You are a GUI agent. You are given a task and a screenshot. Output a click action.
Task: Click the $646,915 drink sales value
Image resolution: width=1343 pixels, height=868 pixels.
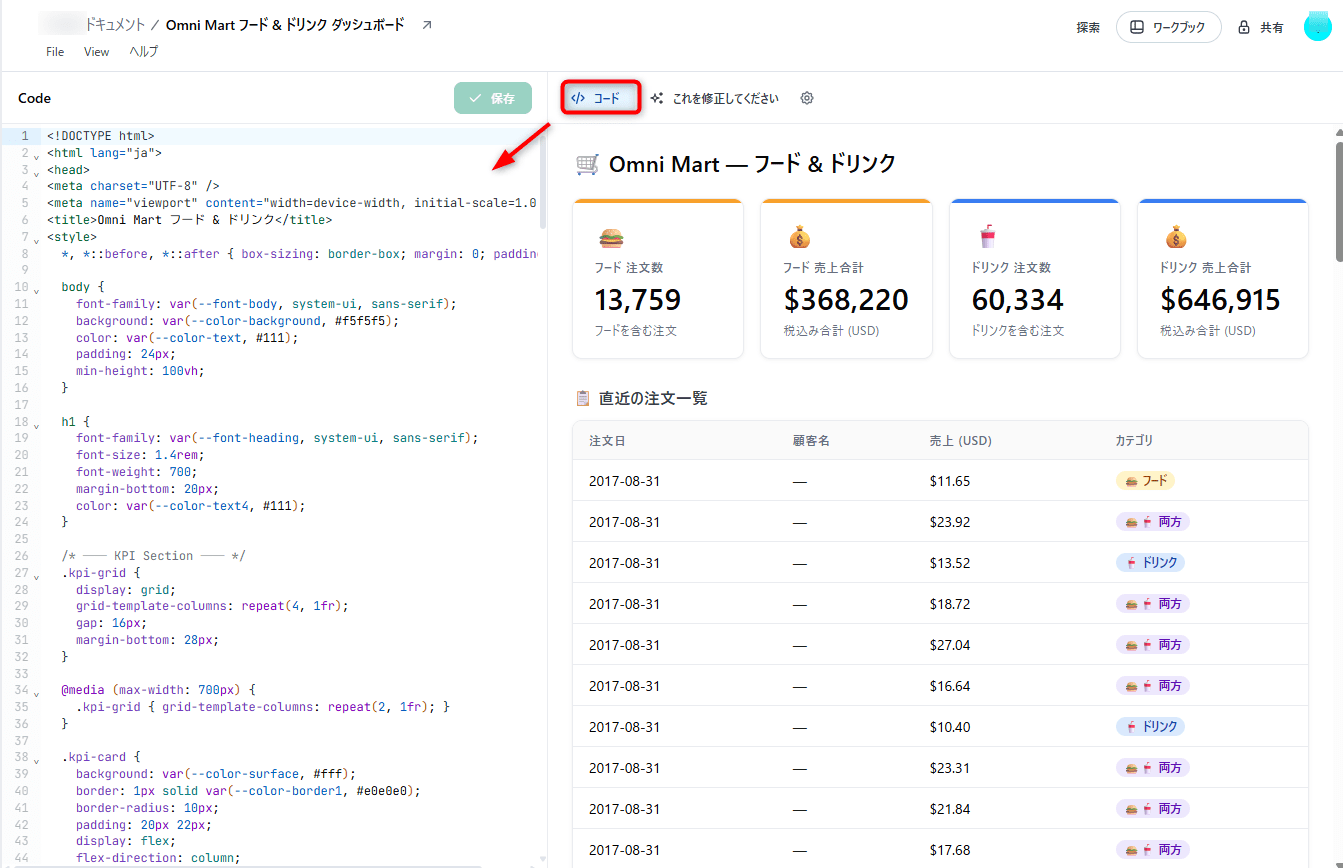click(x=1220, y=300)
